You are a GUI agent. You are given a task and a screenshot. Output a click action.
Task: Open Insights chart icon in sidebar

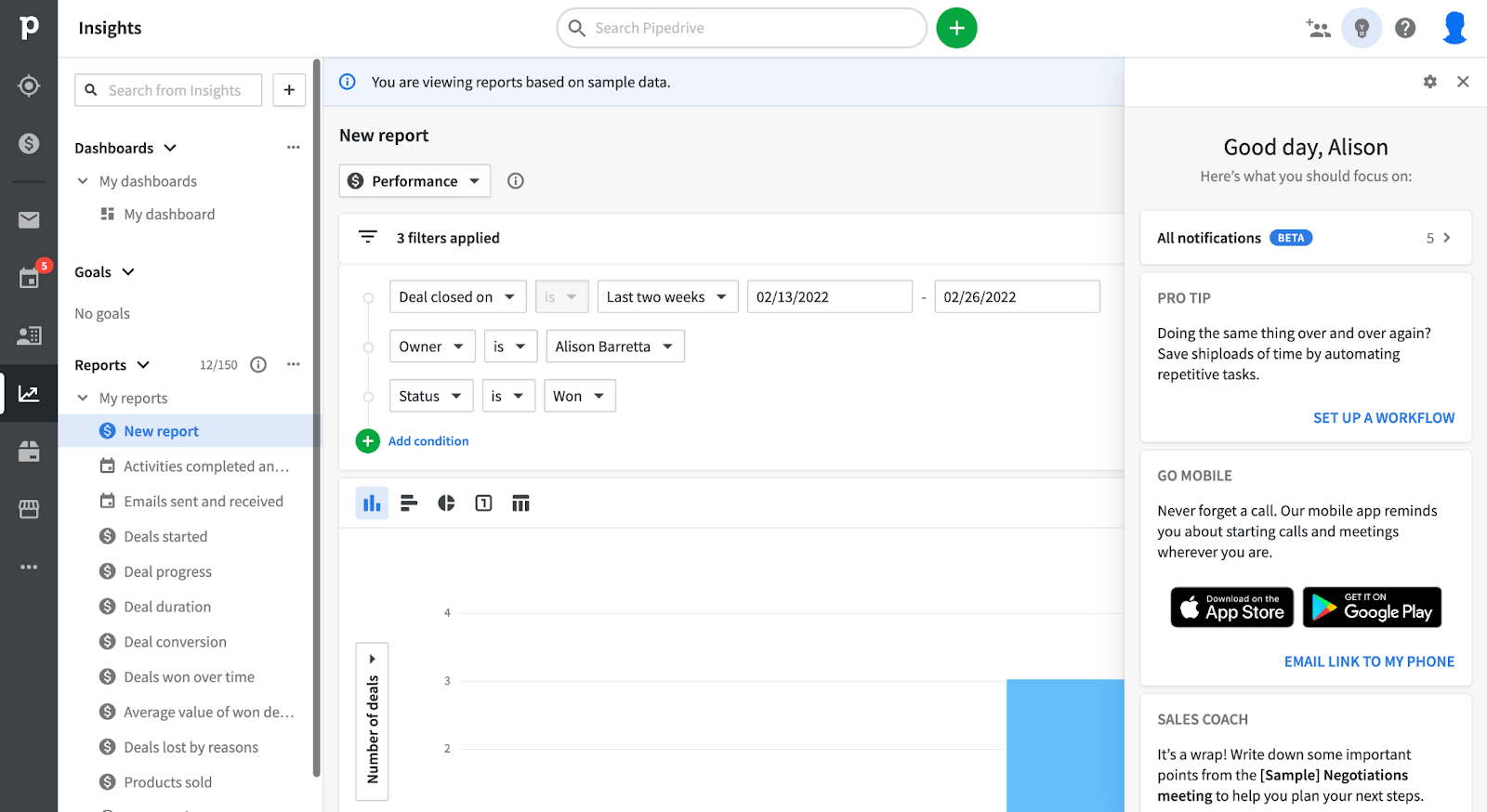(x=29, y=394)
